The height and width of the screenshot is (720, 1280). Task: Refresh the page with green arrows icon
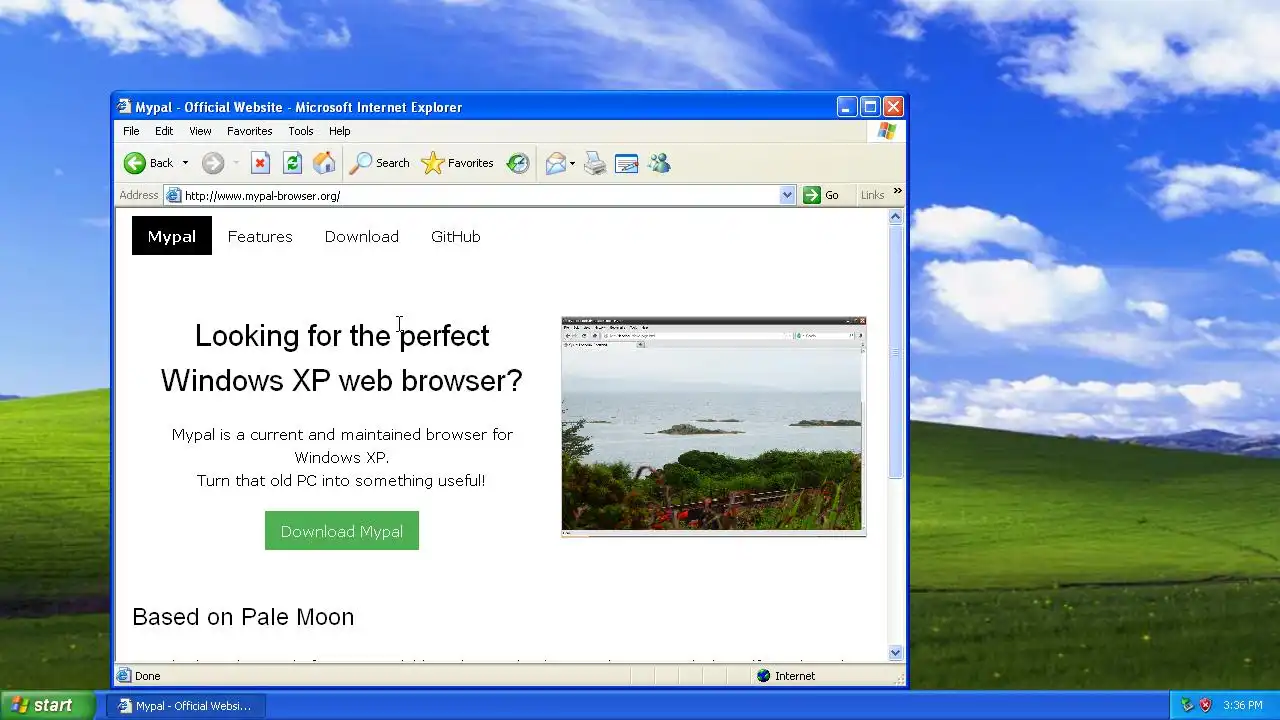coord(292,163)
